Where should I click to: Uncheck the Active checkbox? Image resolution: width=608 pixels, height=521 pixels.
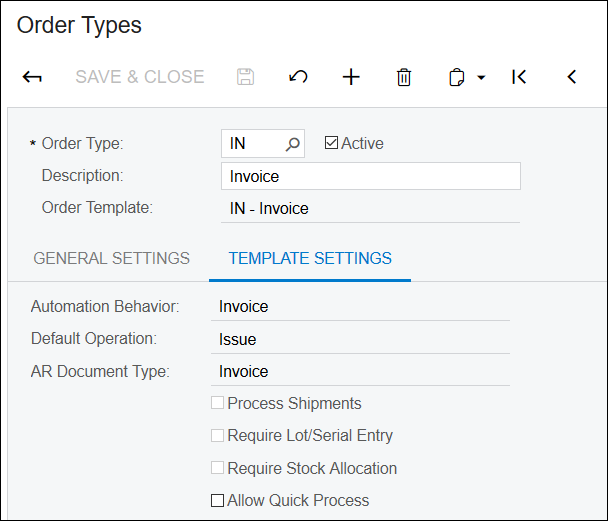pos(332,143)
